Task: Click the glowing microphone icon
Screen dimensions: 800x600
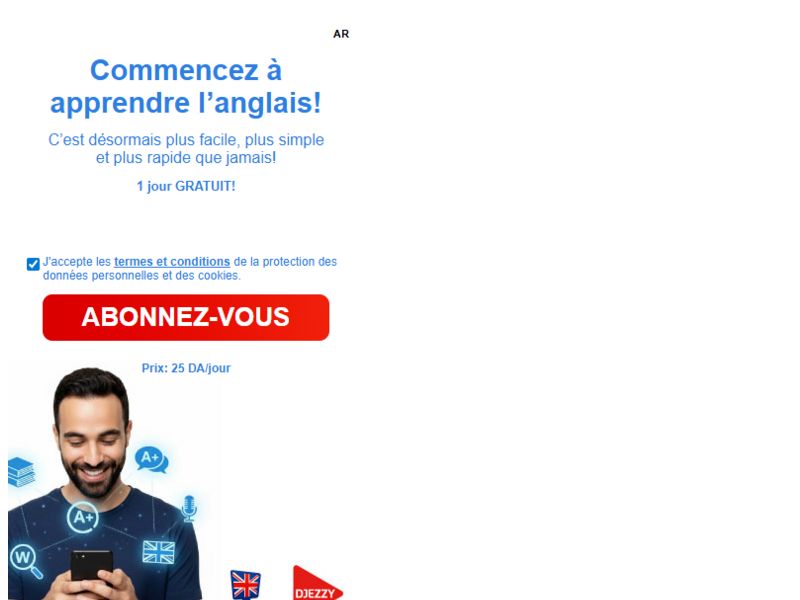Action: click(x=189, y=508)
